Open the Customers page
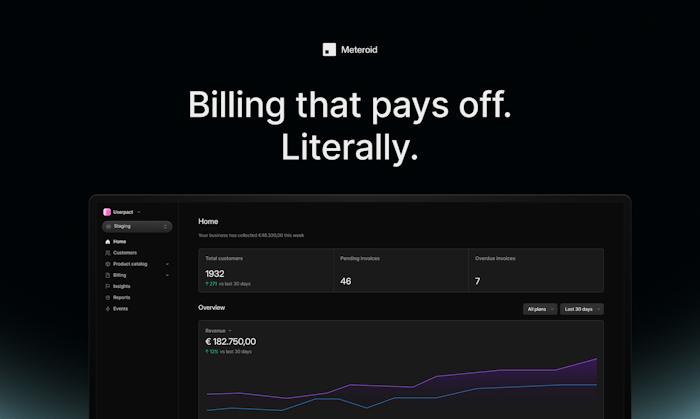The image size is (700, 419). pos(125,253)
